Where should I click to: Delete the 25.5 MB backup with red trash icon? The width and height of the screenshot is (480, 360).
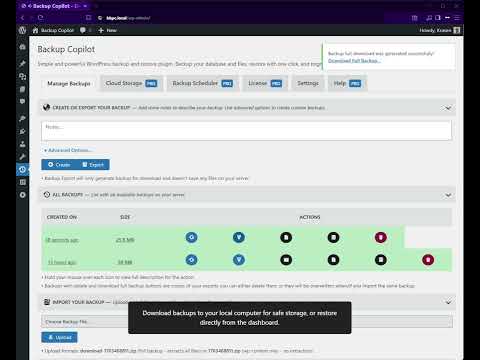pyautogui.click(x=381, y=237)
